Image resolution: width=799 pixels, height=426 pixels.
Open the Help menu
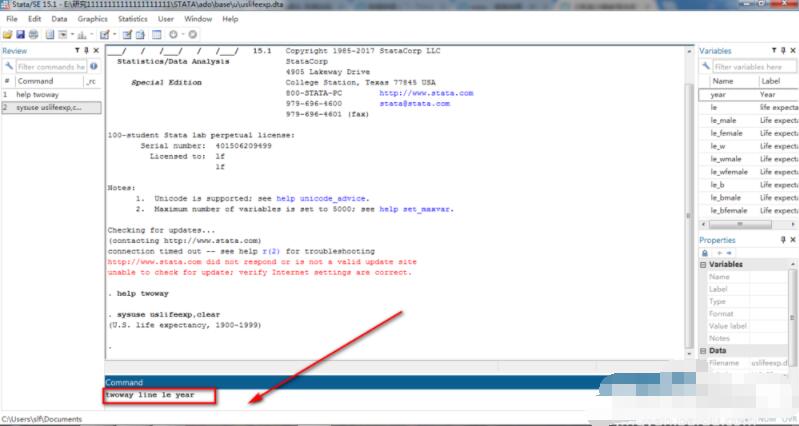(x=230, y=19)
